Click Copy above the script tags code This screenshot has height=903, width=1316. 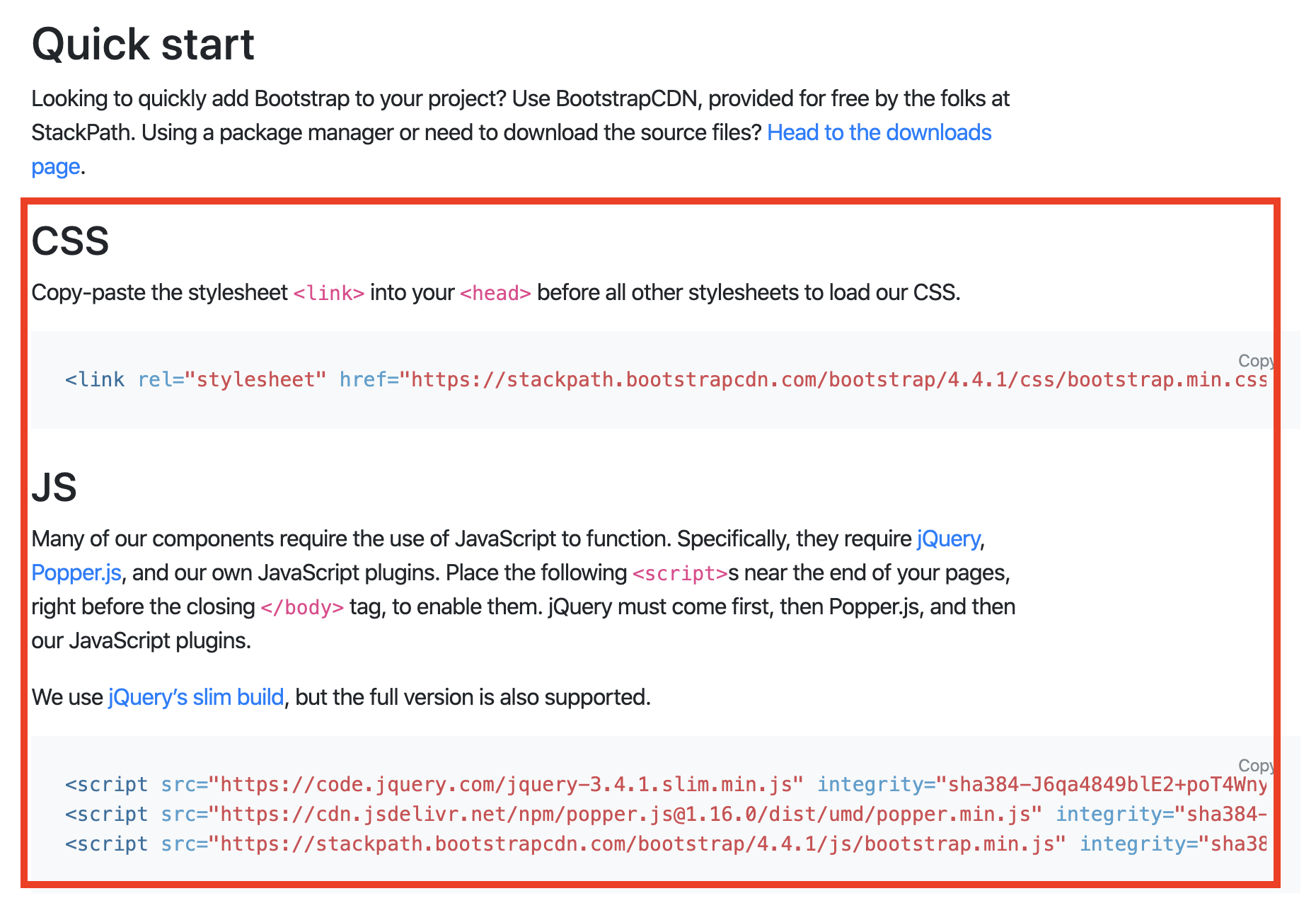(1256, 765)
